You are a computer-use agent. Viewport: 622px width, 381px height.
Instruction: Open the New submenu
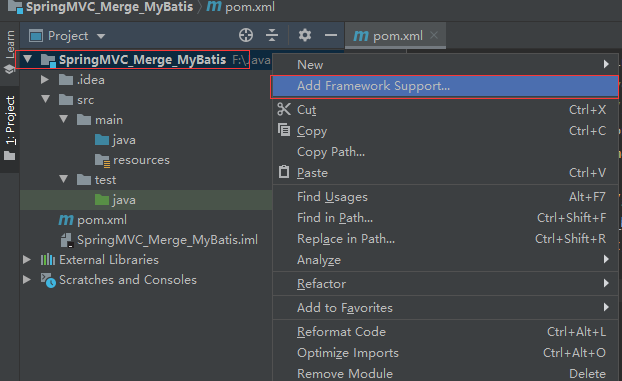tap(445, 64)
